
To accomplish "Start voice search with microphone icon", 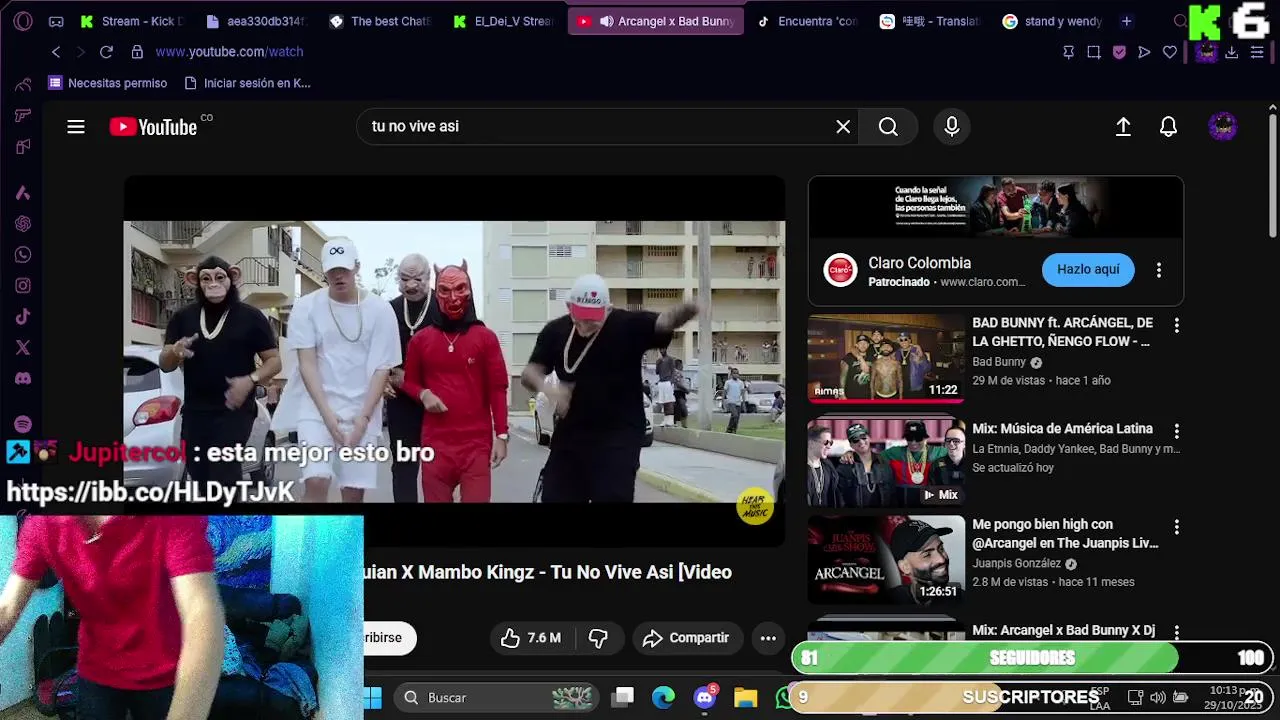I will click(x=952, y=127).
